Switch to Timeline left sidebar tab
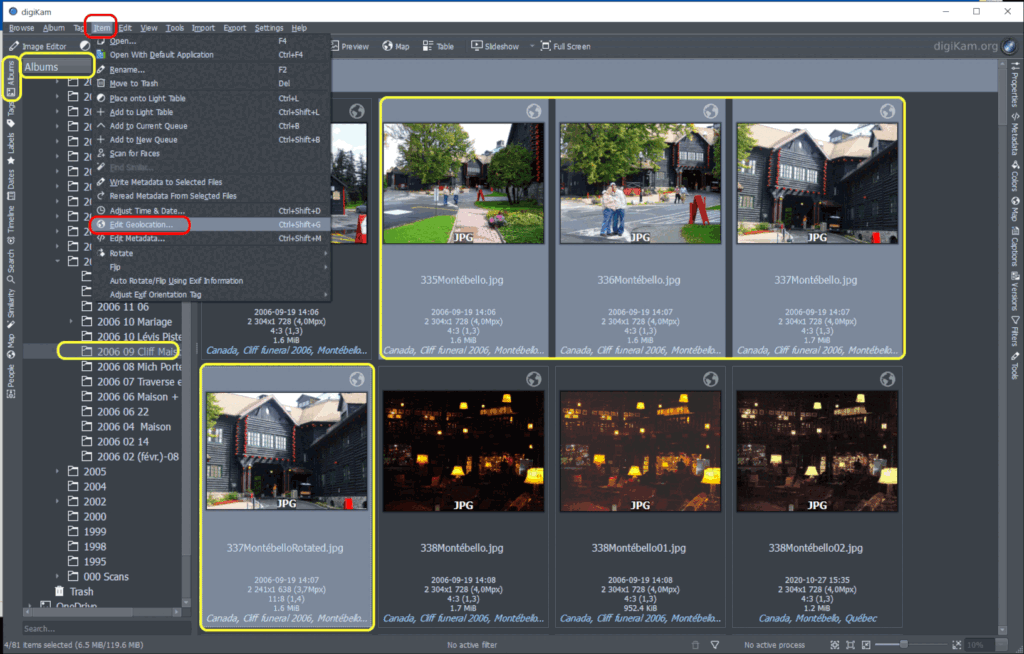The image size is (1024, 654). [x=11, y=218]
